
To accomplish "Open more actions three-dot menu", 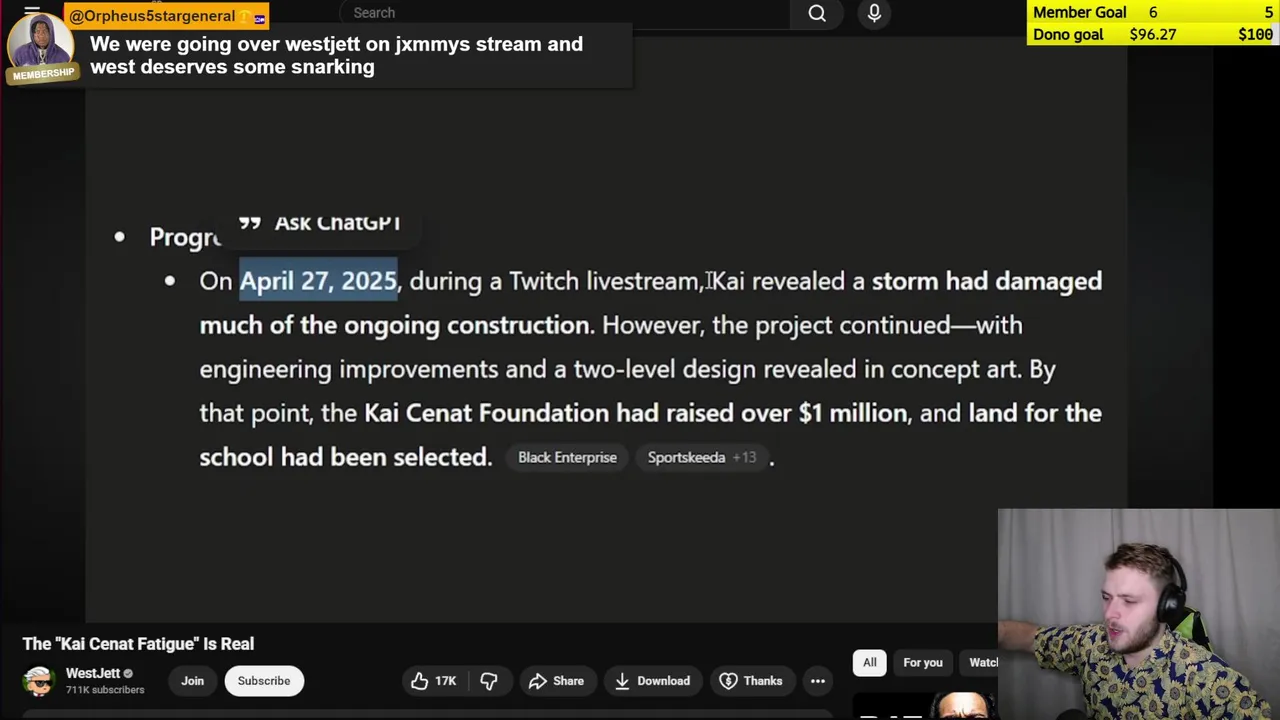I will [818, 681].
